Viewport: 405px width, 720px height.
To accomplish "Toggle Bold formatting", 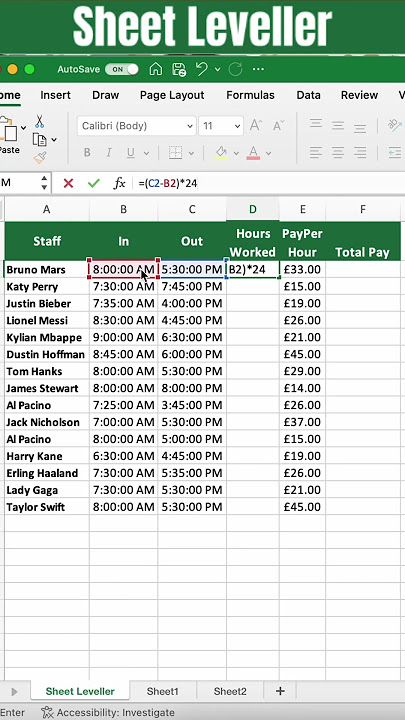I will tap(87, 153).
